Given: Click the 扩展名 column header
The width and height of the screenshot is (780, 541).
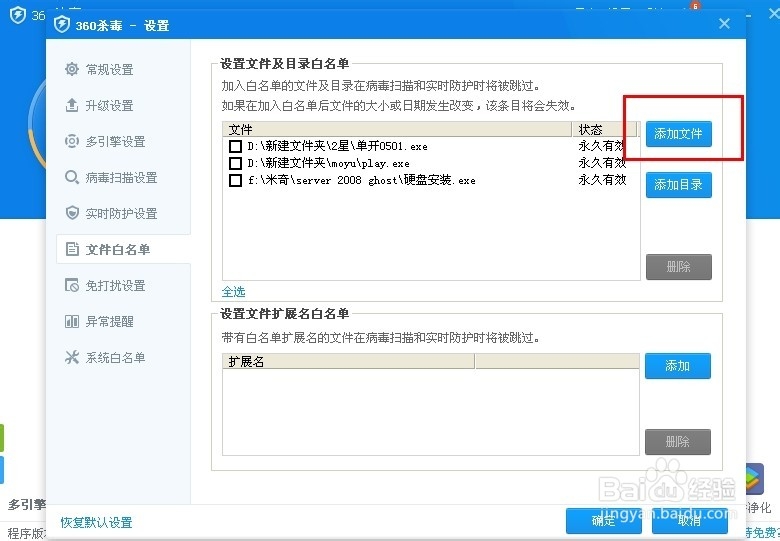Looking at the screenshot, I should [348, 361].
